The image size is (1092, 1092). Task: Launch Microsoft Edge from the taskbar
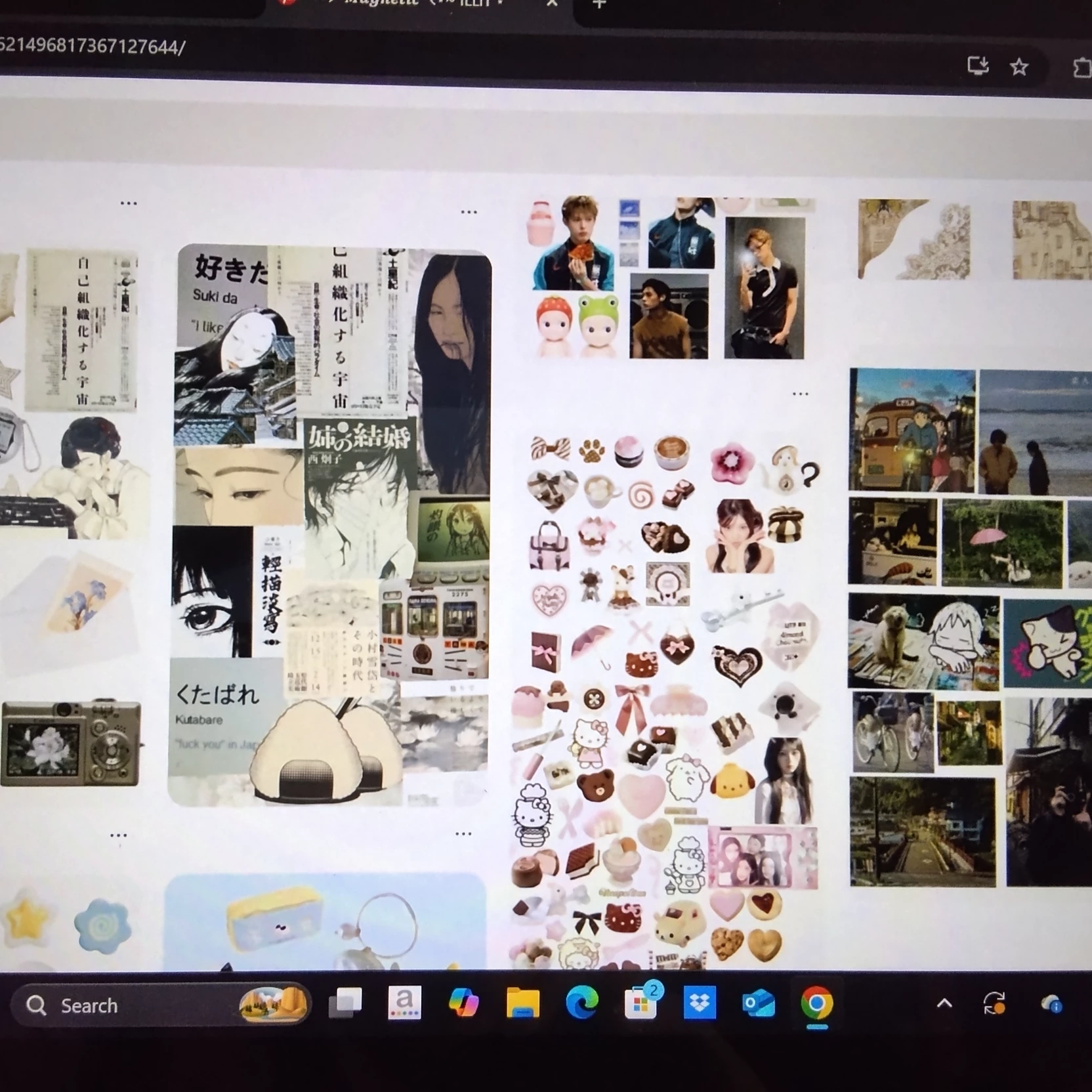(x=581, y=1003)
